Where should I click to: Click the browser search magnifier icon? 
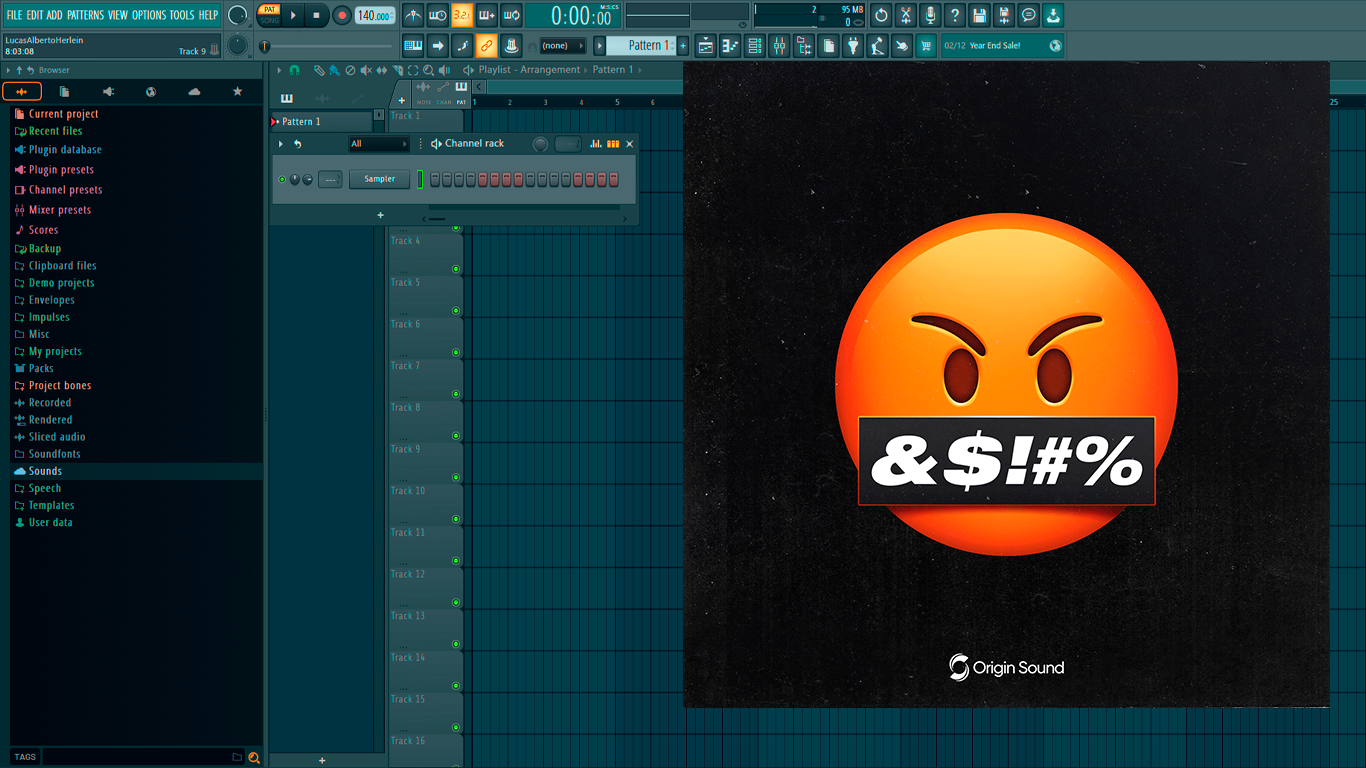(x=254, y=757)
